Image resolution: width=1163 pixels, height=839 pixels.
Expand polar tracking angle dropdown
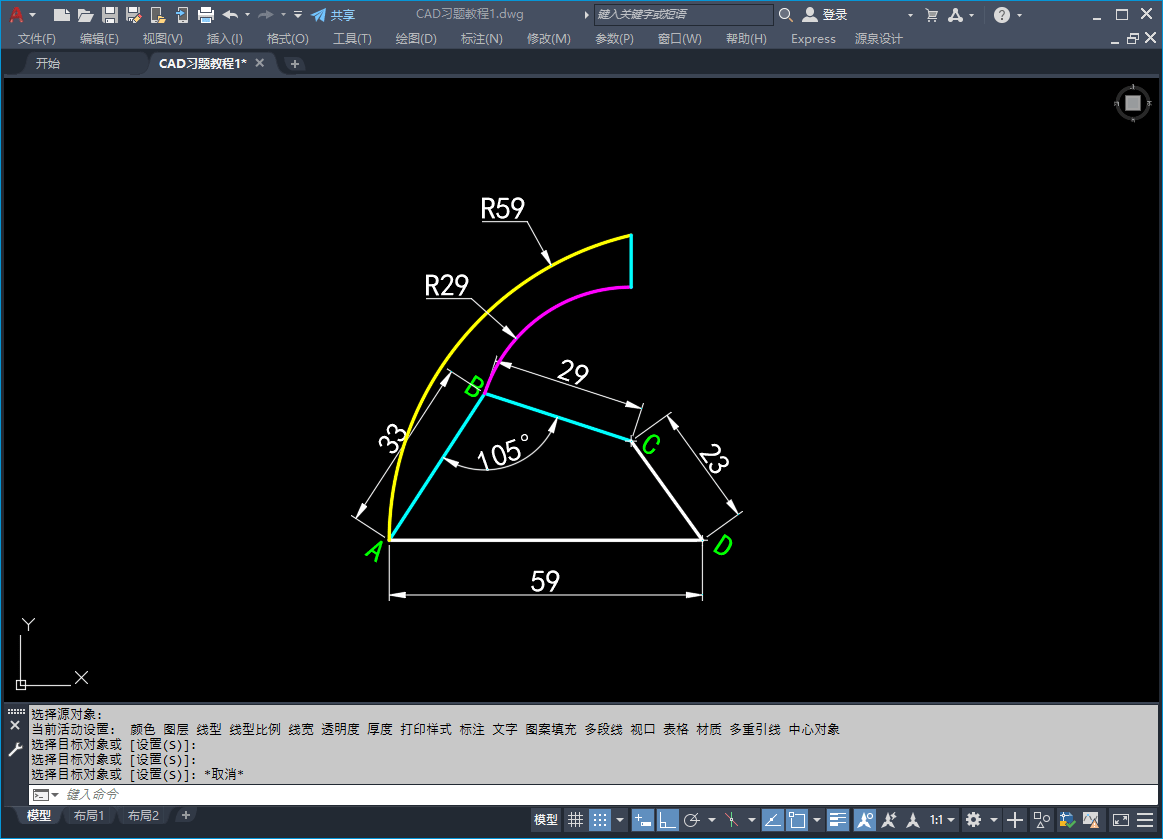(x=712, y=820)
